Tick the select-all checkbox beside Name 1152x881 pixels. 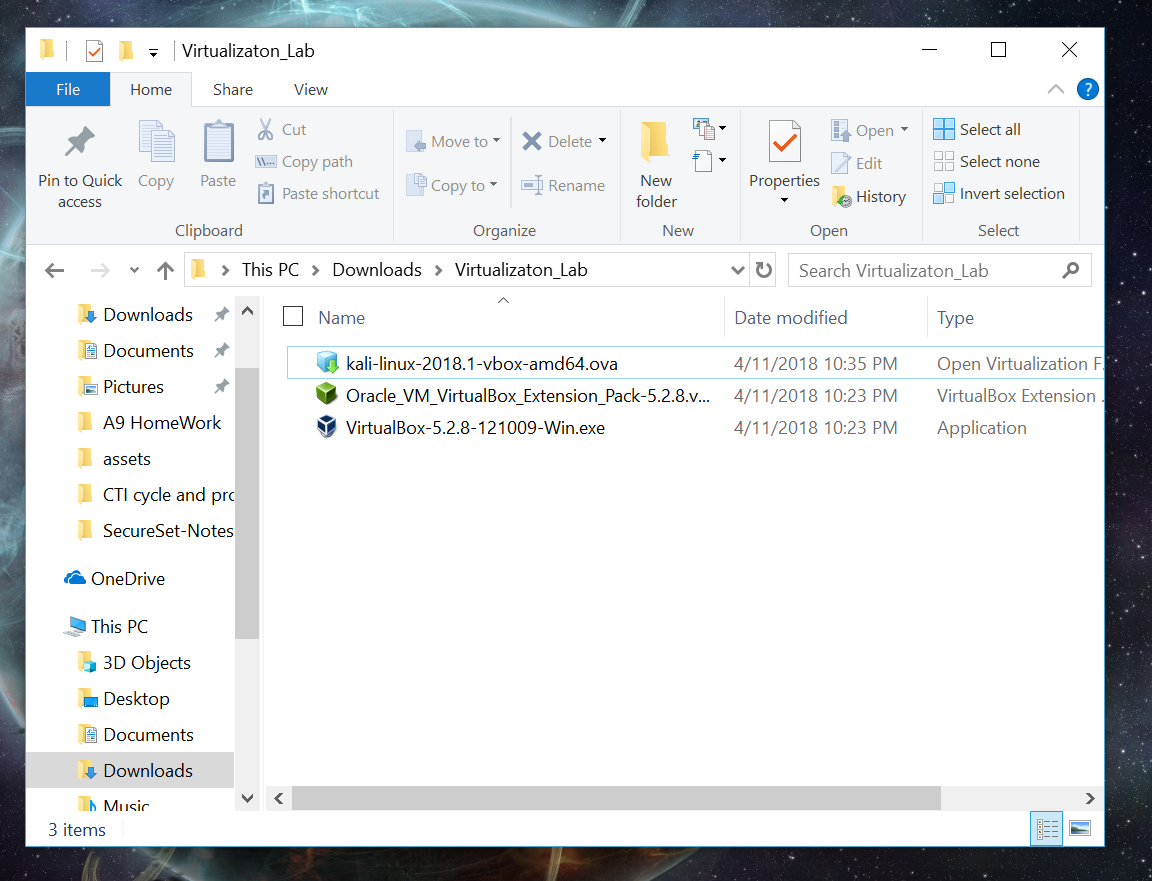tap(293, 317)
